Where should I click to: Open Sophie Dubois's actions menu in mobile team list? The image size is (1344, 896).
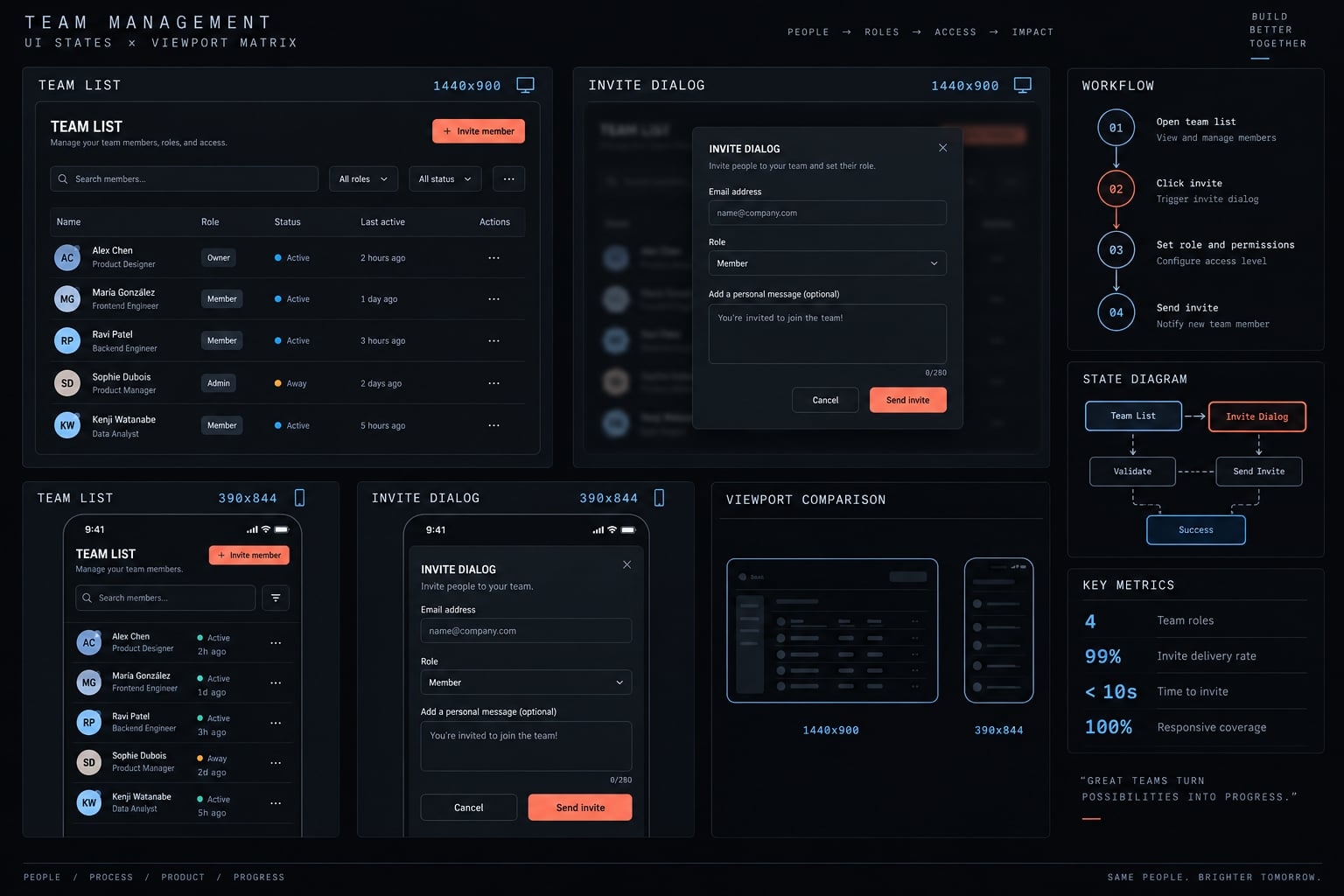pyautogui.click(x=276, y=763)
